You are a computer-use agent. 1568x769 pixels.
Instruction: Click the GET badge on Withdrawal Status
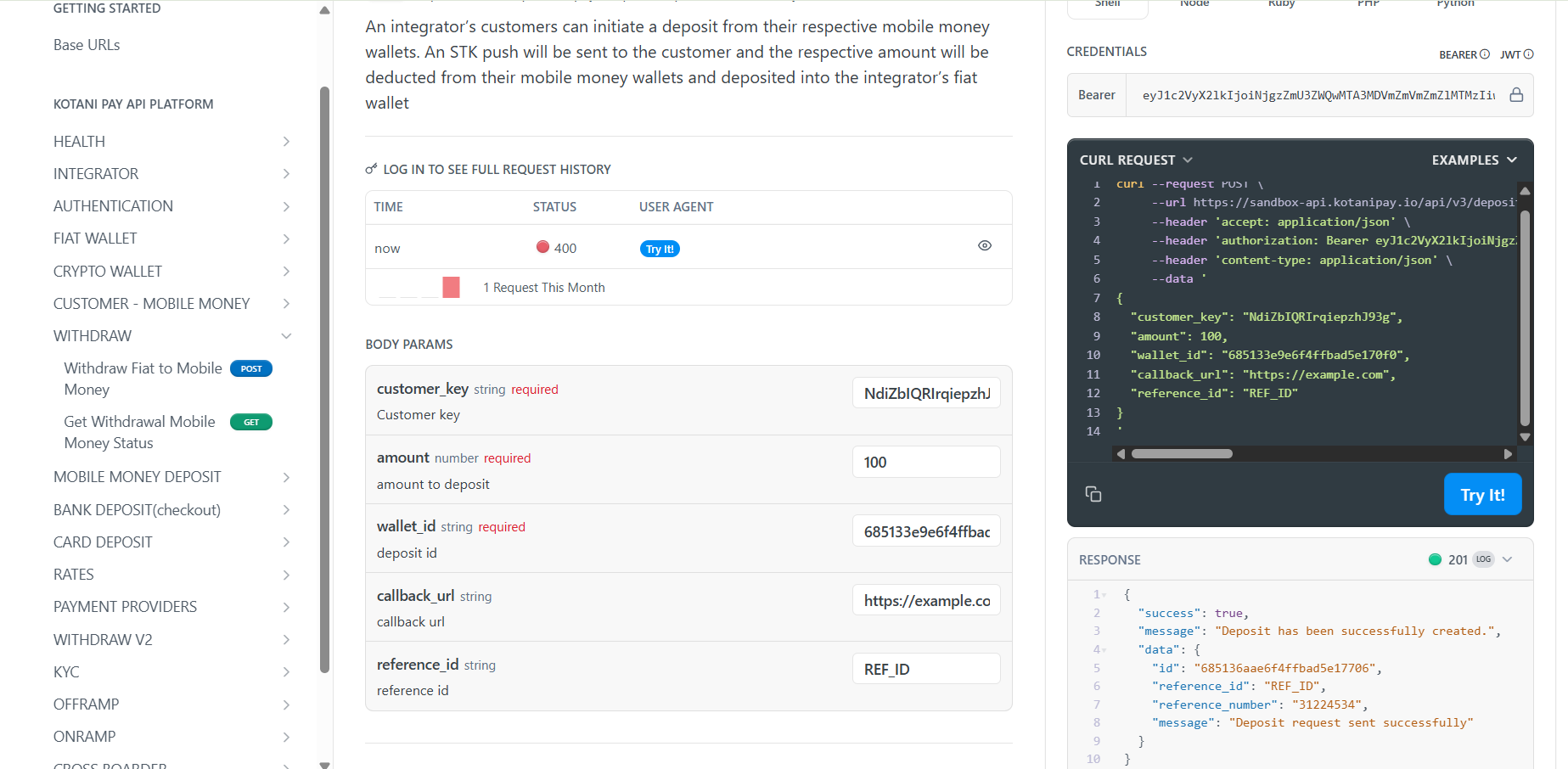click(251, 422)
